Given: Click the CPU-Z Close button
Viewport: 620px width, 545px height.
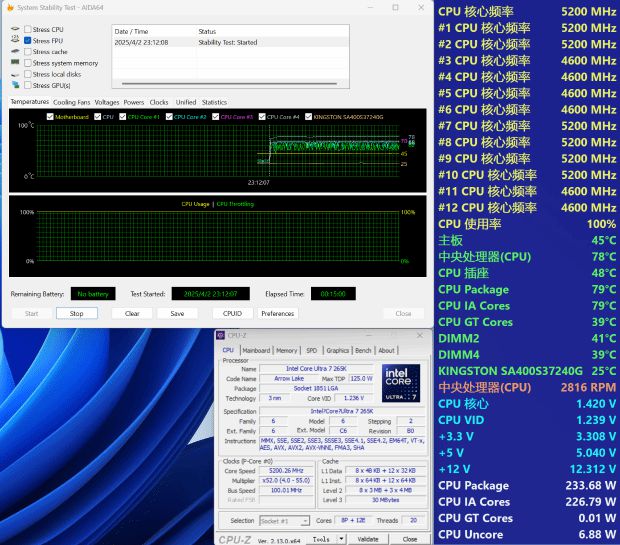Looking at the screenshot, I should click(410, 539).
